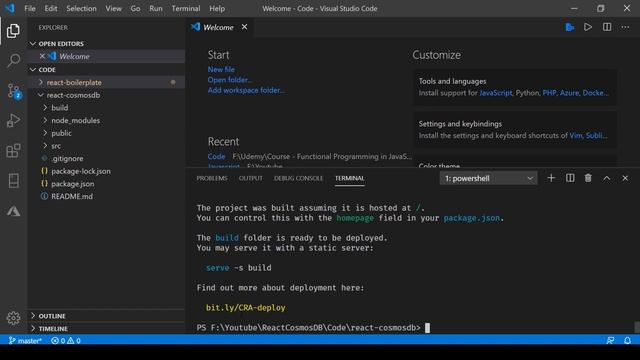Open the Manage gear menu
This screenshot has height=360, width=640.
point(13,318)
